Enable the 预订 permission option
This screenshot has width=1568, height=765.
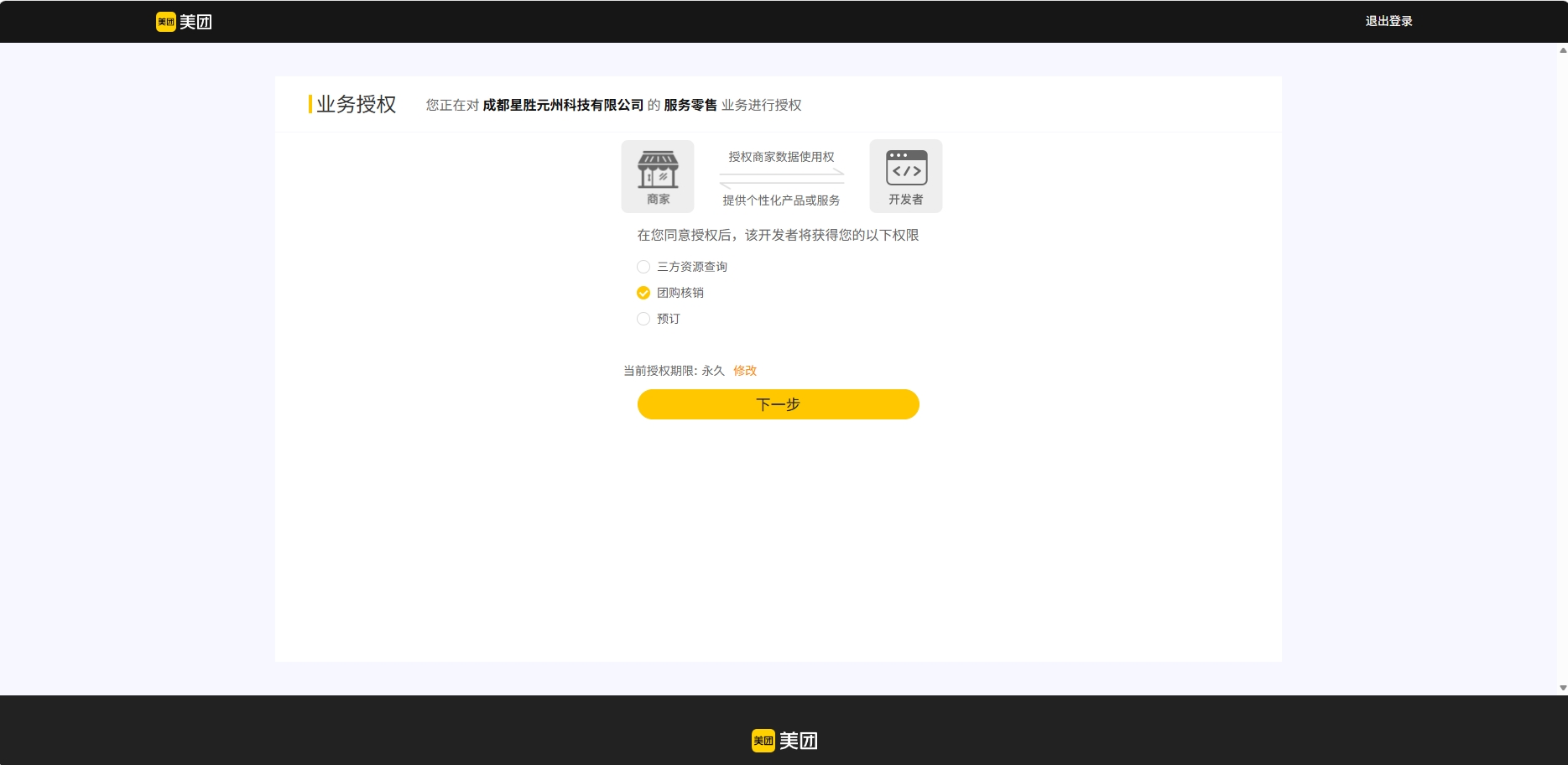pos(643,319)
